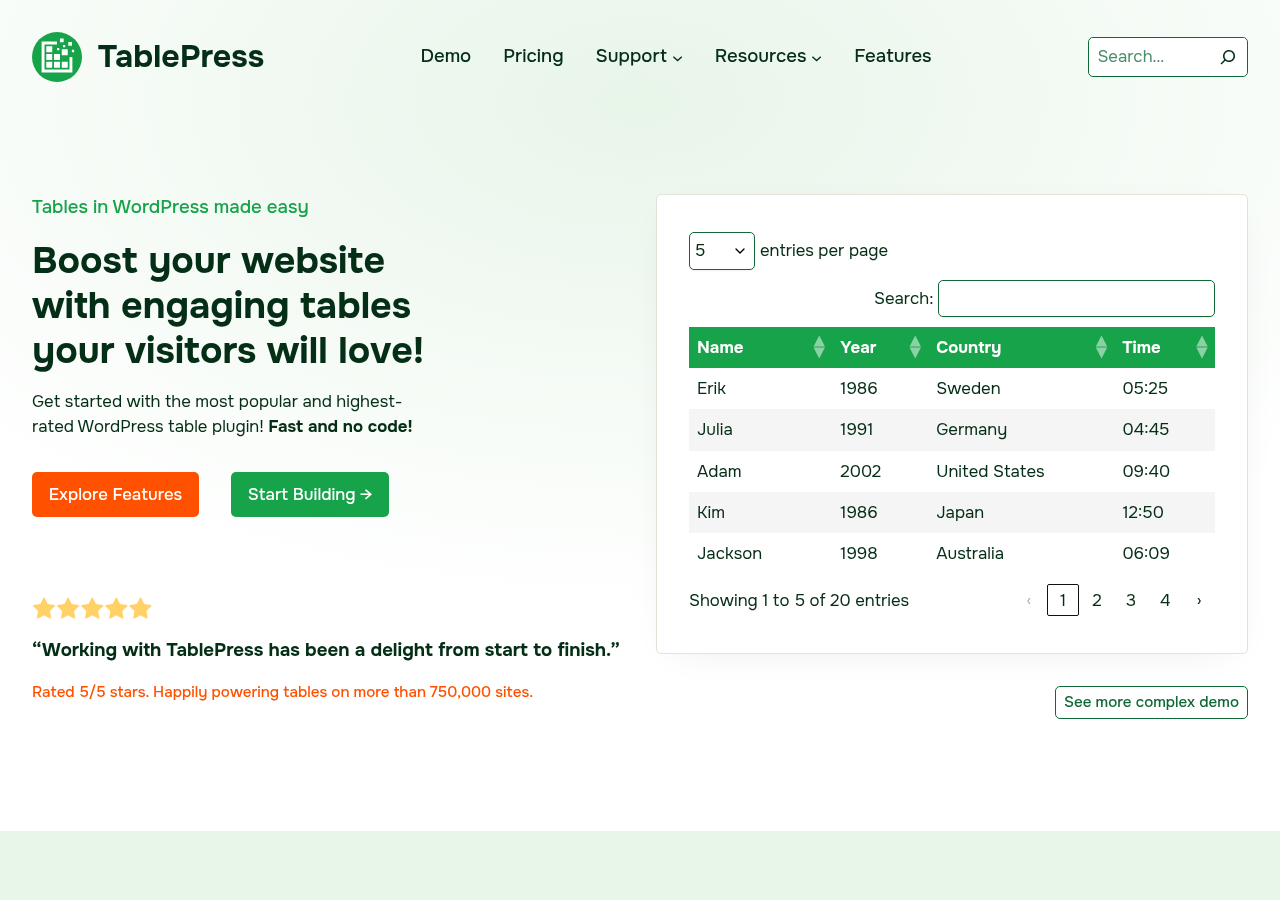The height and width of the screenshot is (900, 1280).
Task: Select pagination page 1
Action: 1063,600
